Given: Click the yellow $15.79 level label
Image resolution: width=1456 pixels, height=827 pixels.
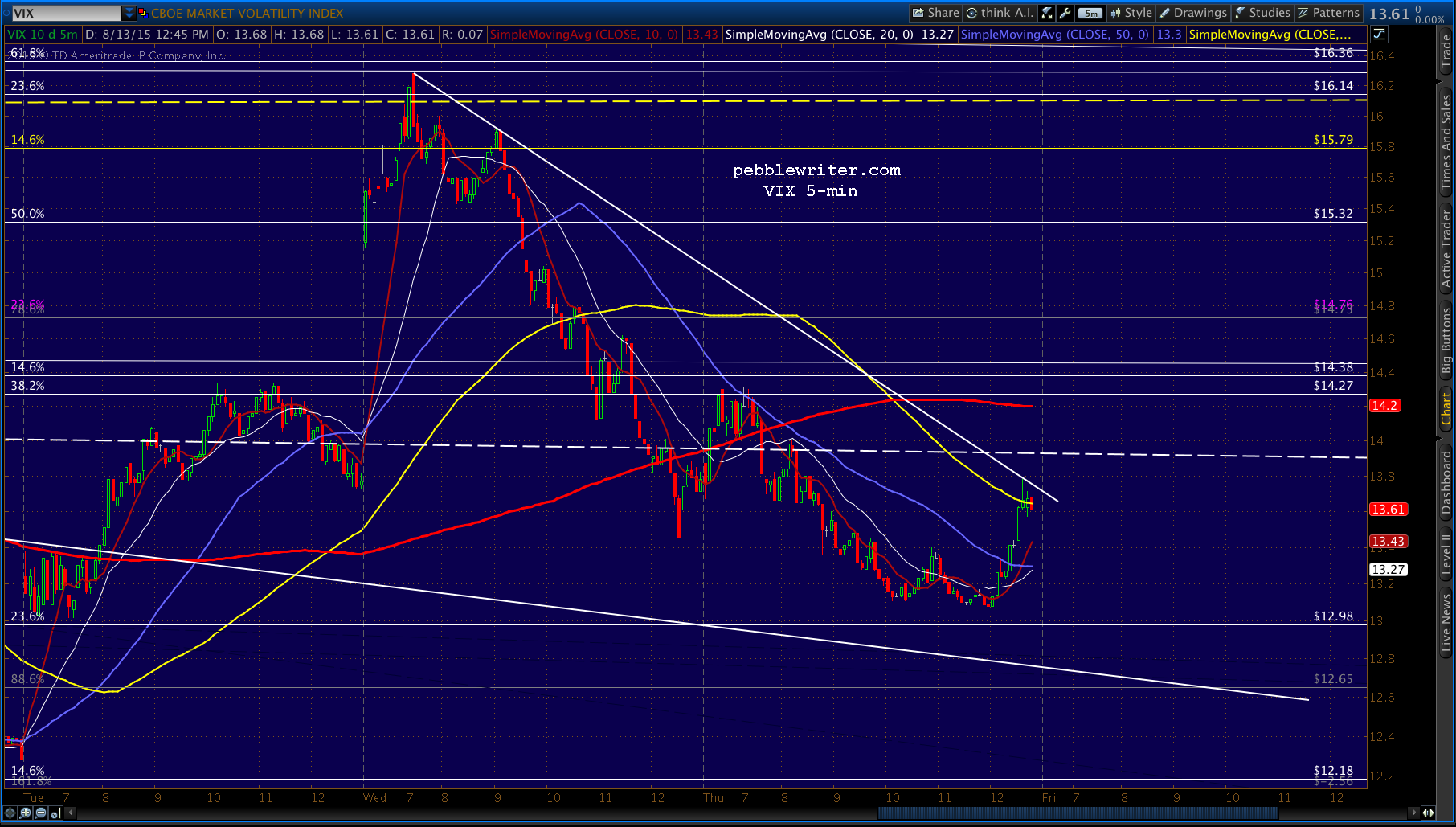Looking at the screenshot, I should (1333, 140).
